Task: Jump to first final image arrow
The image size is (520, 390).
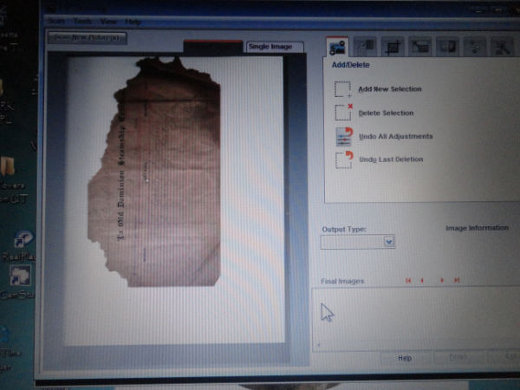Action: click(x=408, y=280)
